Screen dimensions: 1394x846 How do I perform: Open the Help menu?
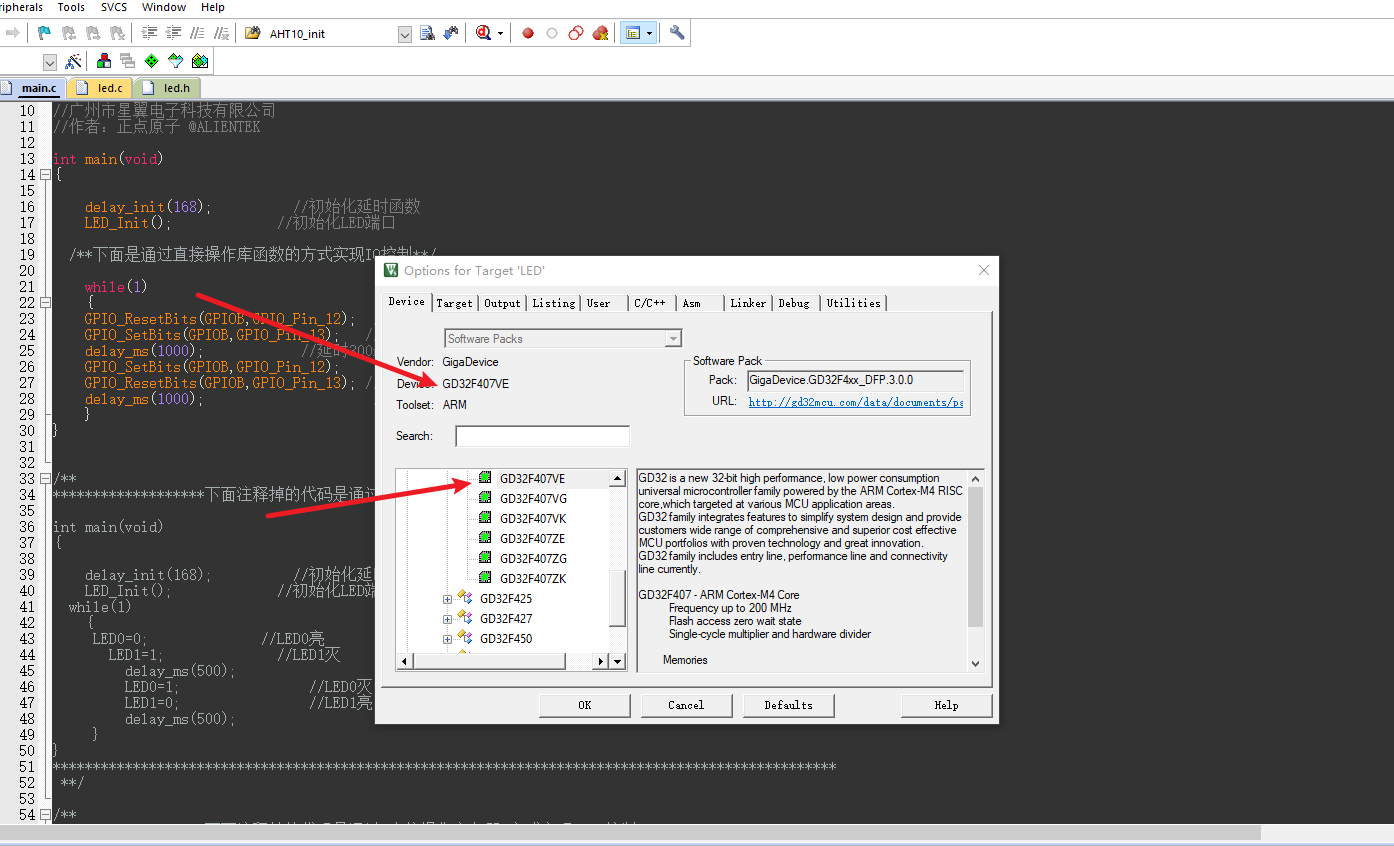click(x=213, y=7)
